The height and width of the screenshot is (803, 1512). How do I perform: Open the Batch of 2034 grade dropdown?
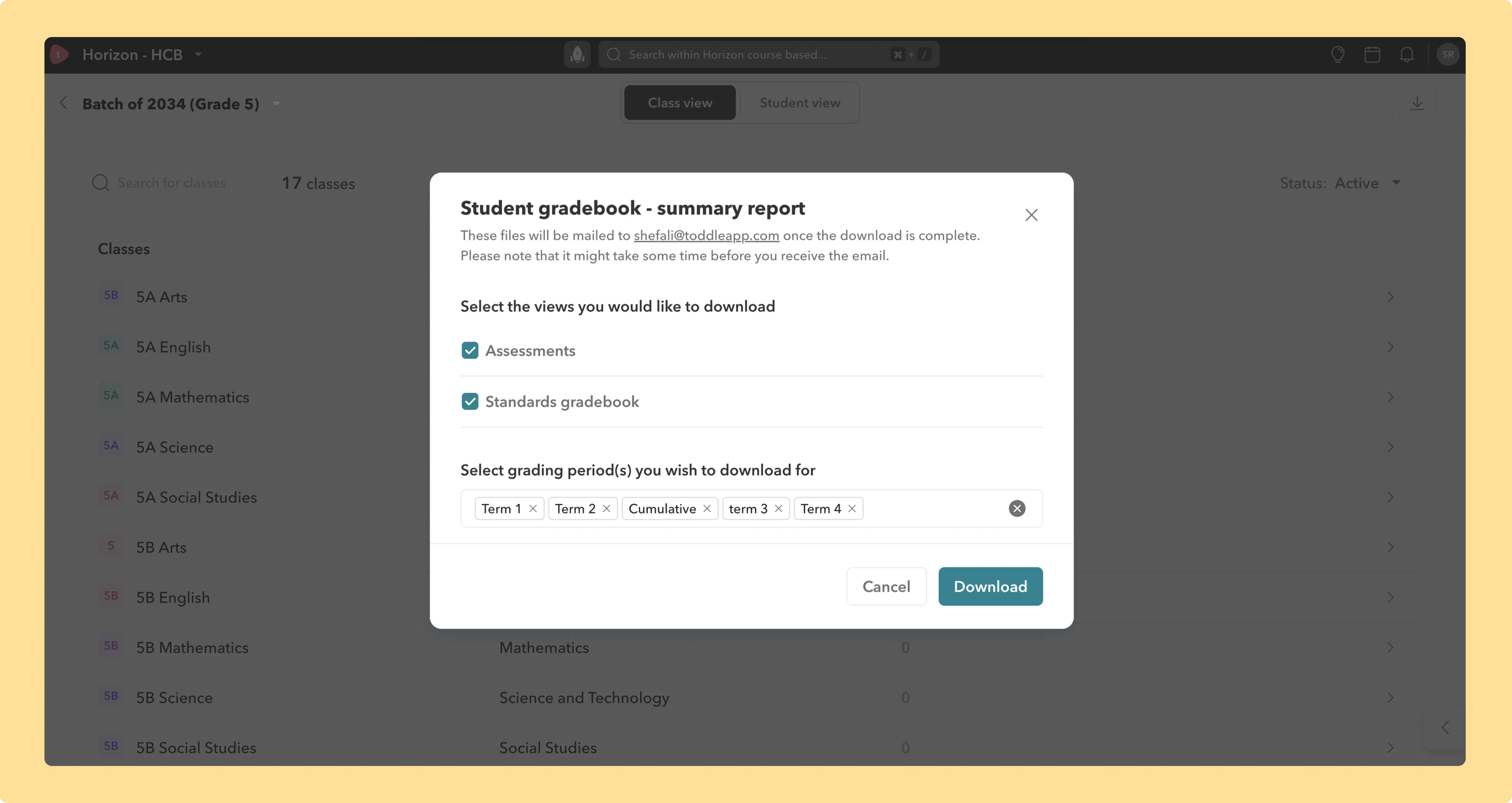pos(276,104)
